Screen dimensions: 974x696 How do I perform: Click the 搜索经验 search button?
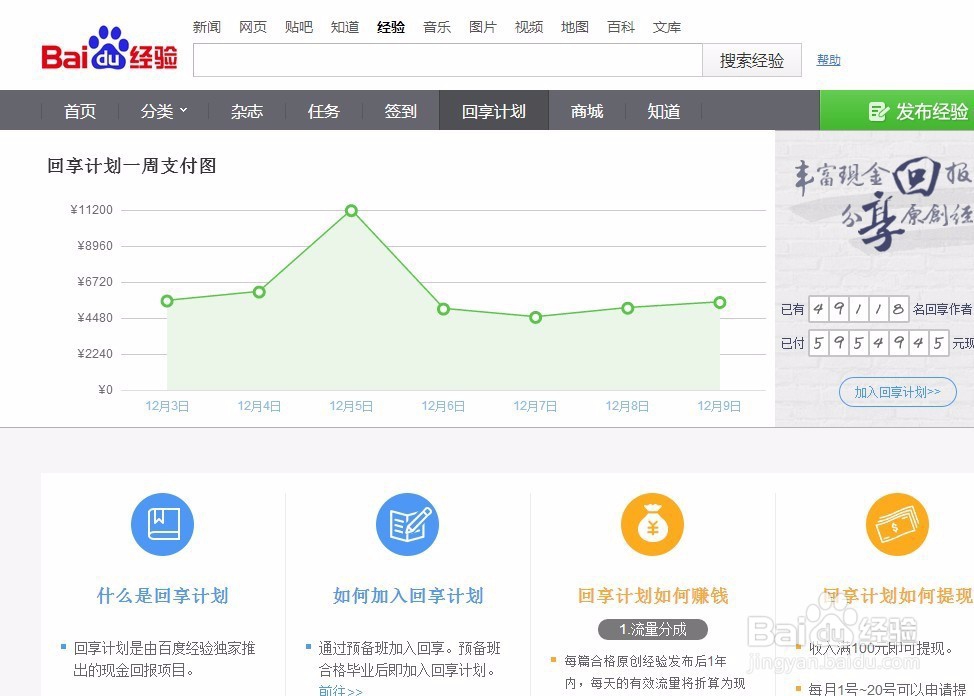pyautogui.click(x=751, y=60)
